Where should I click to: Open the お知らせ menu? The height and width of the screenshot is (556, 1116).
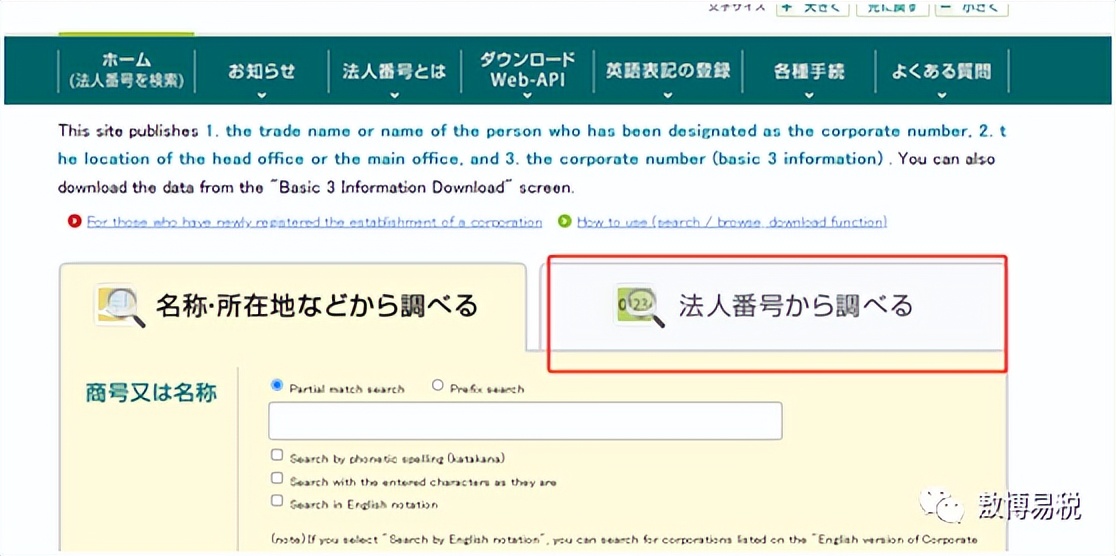click(x=261, y=71)
